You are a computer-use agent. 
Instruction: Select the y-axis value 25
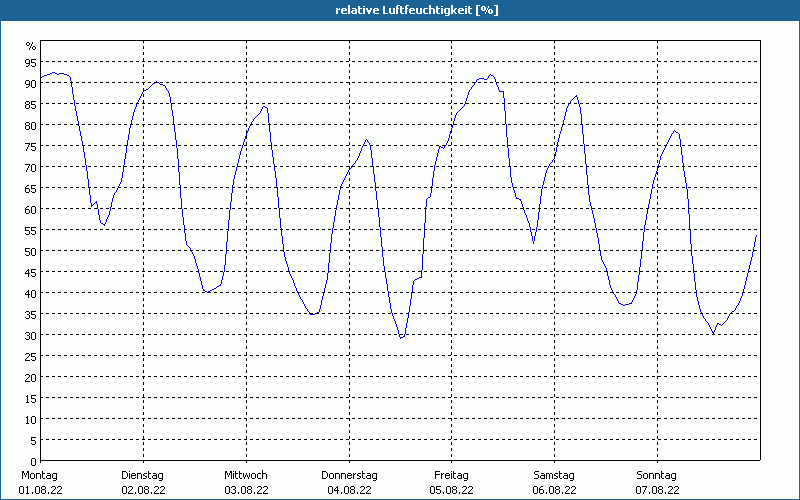click(31, 357)
